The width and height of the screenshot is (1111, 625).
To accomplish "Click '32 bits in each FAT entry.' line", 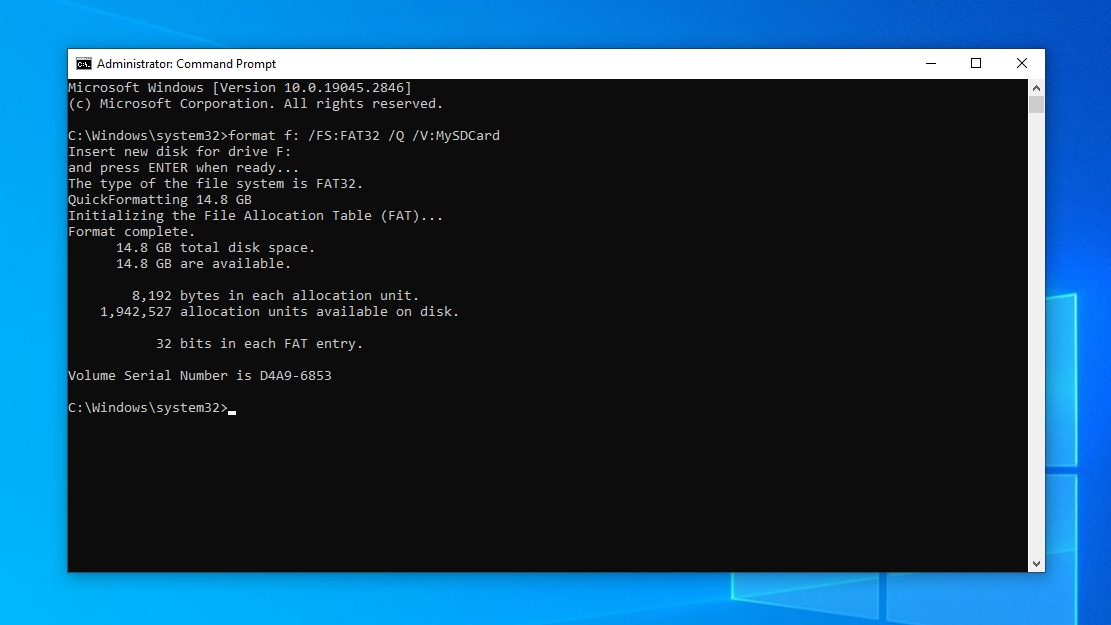I will tap(259, 344).
